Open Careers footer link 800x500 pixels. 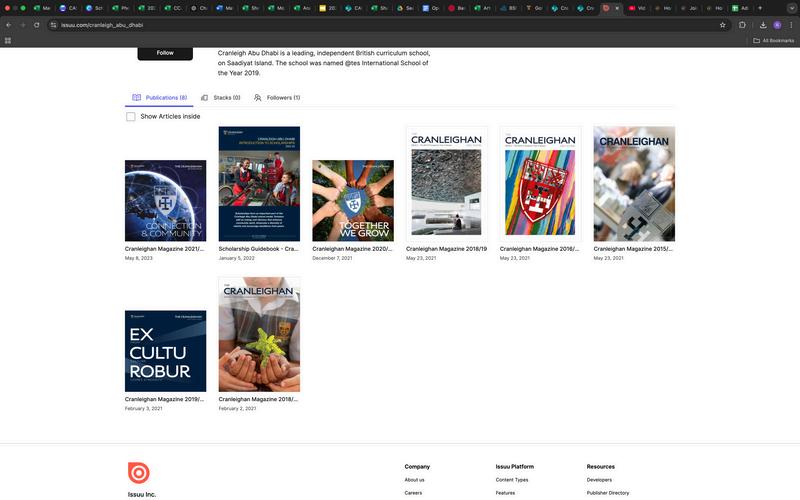click(x=413, y=493)
